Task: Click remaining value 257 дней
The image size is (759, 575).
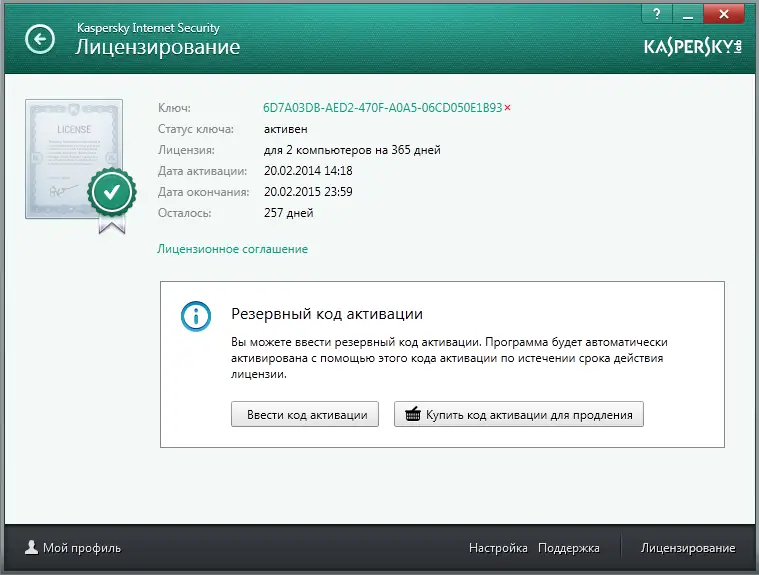Action: click(288, 213)
